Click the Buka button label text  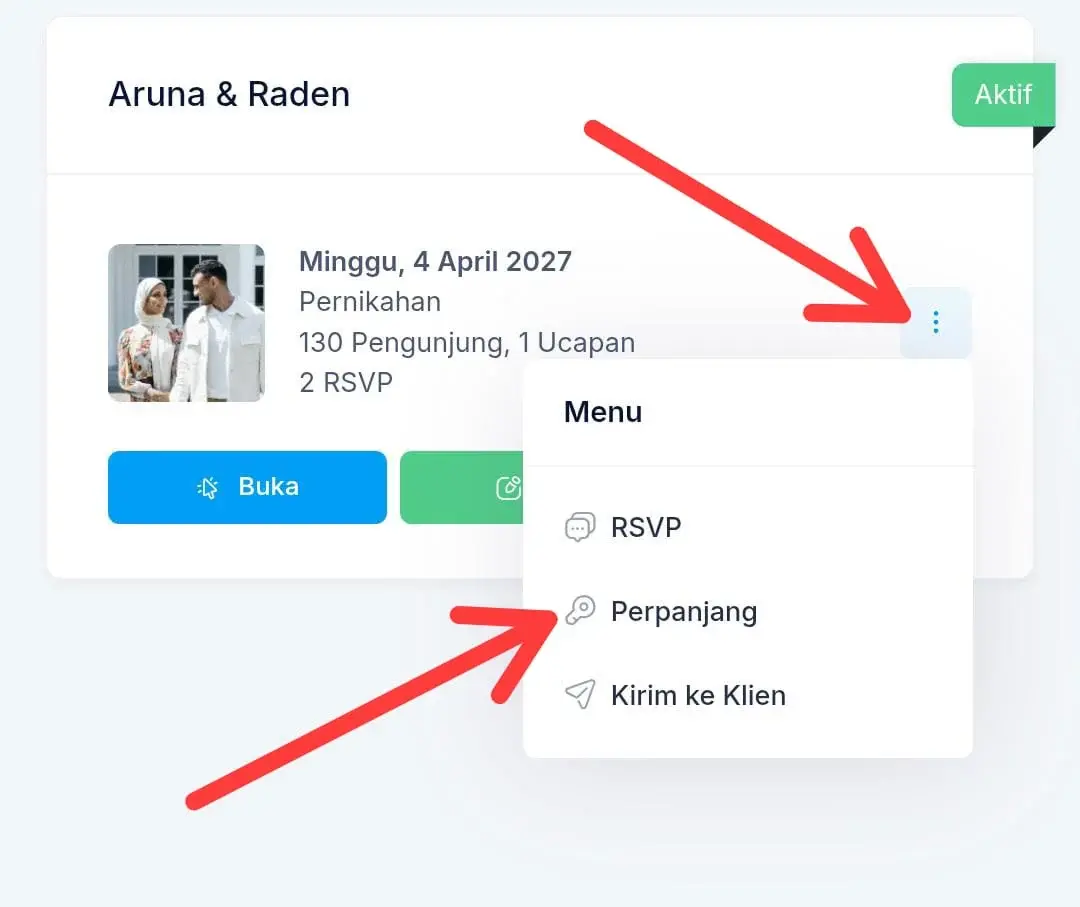click(x=269, y=486)
